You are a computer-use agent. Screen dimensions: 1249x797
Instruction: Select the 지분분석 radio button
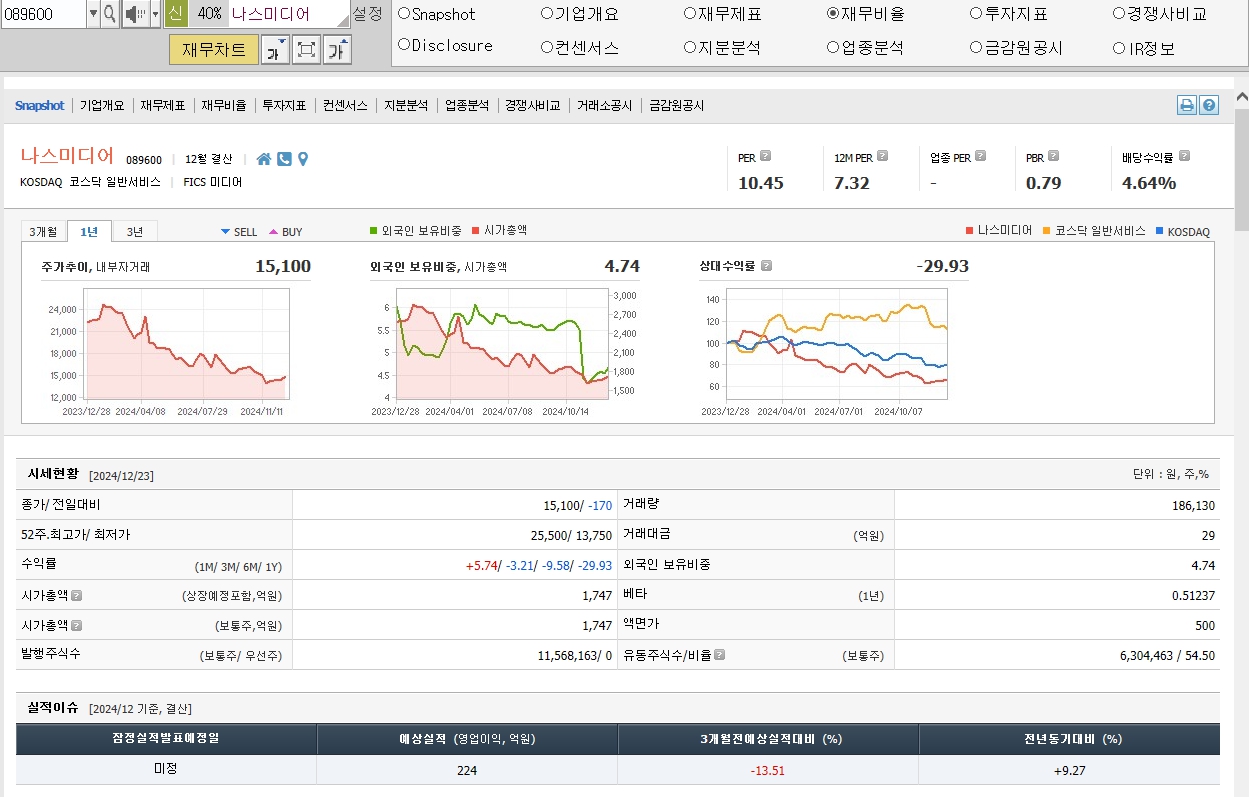click(x=690, y=46)
